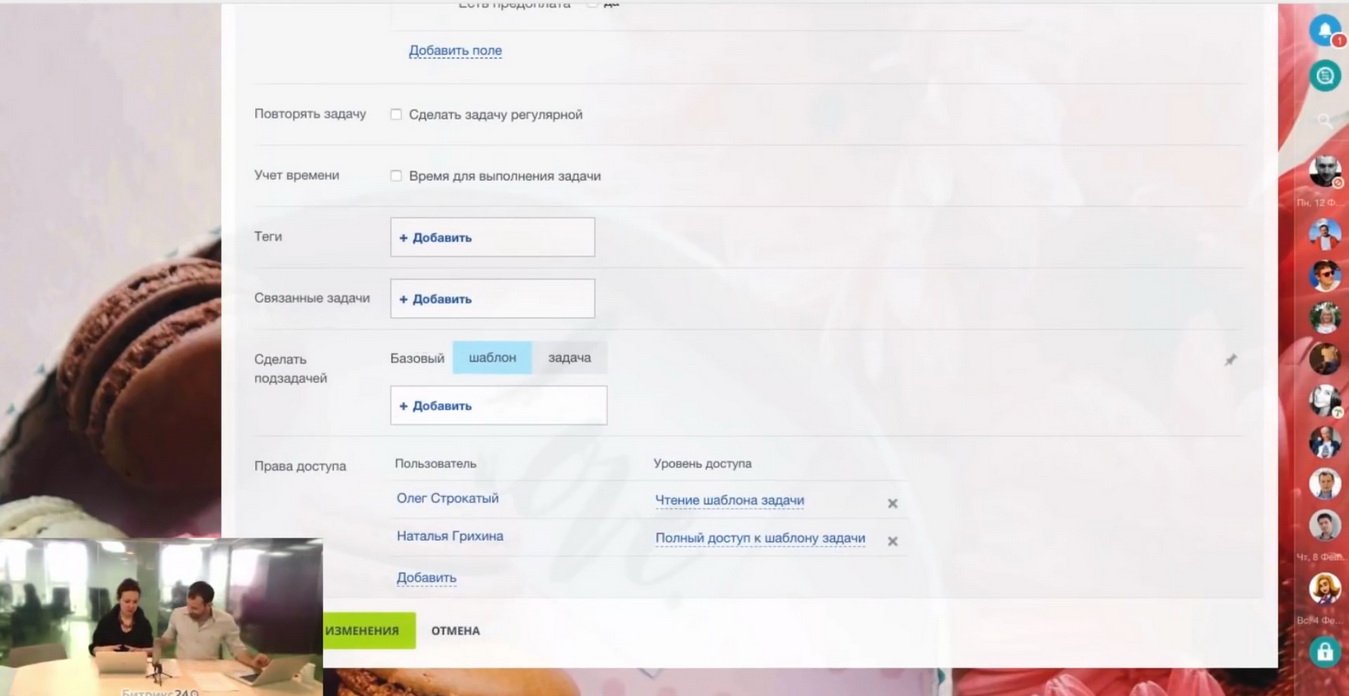This screenshot has height=696, width=1349.
Task: Click 'Добавить' under access rights users
Action: click(x=426, y=577)
